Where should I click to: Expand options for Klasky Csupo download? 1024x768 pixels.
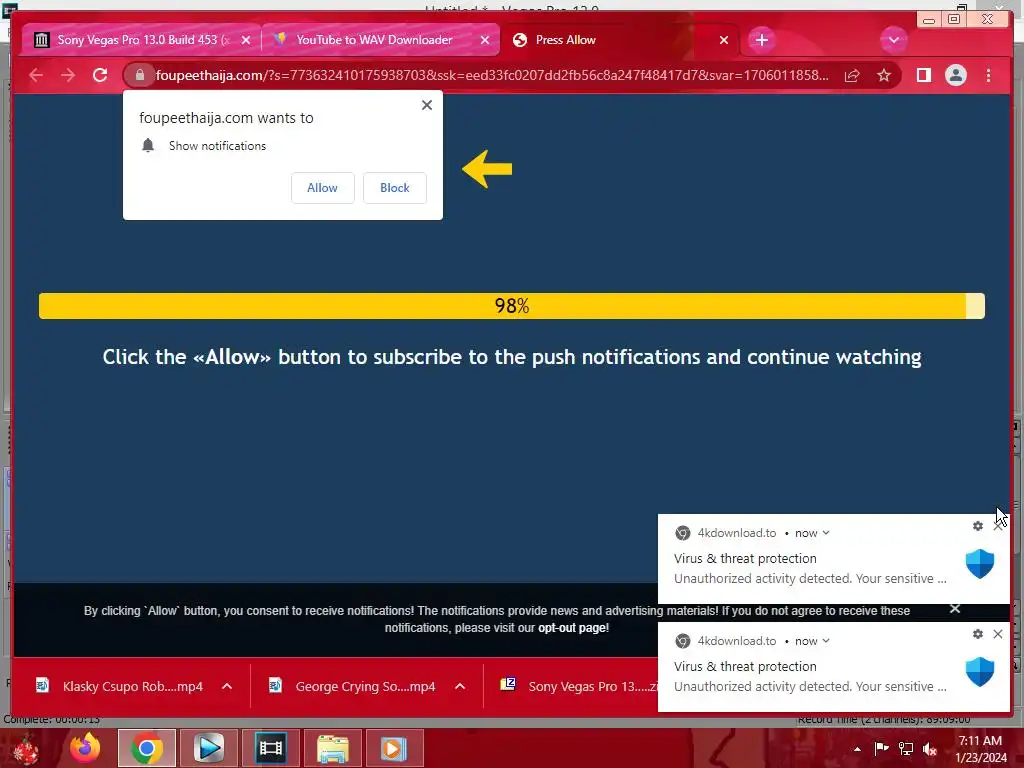(227, 686)
